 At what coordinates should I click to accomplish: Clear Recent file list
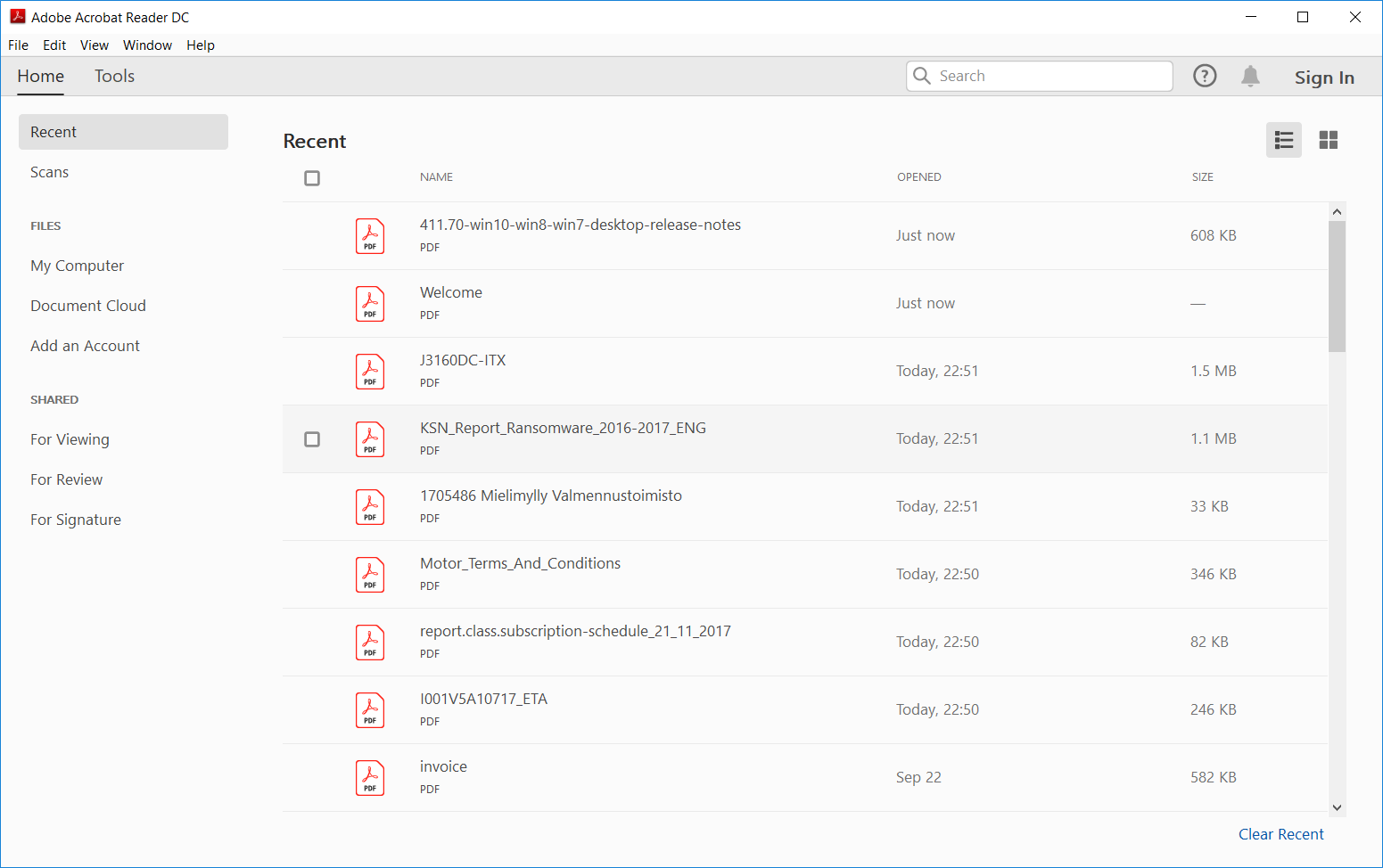(x=1281, y=833)
